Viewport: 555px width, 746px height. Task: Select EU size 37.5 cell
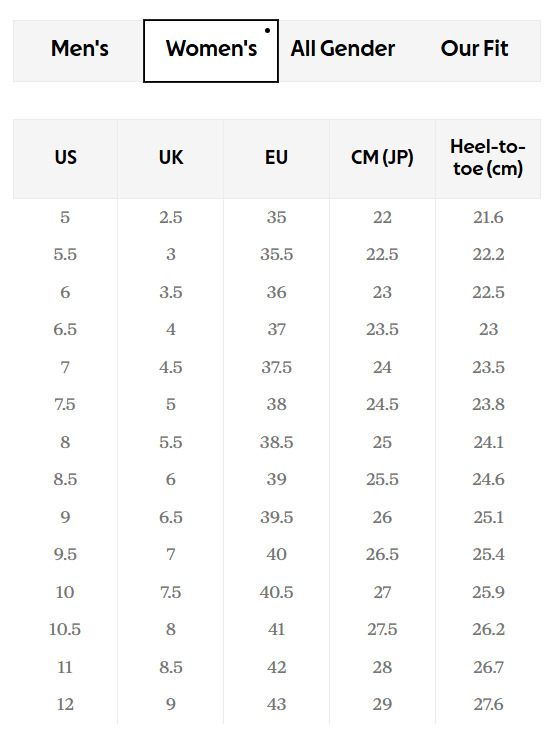coord(276,367)
